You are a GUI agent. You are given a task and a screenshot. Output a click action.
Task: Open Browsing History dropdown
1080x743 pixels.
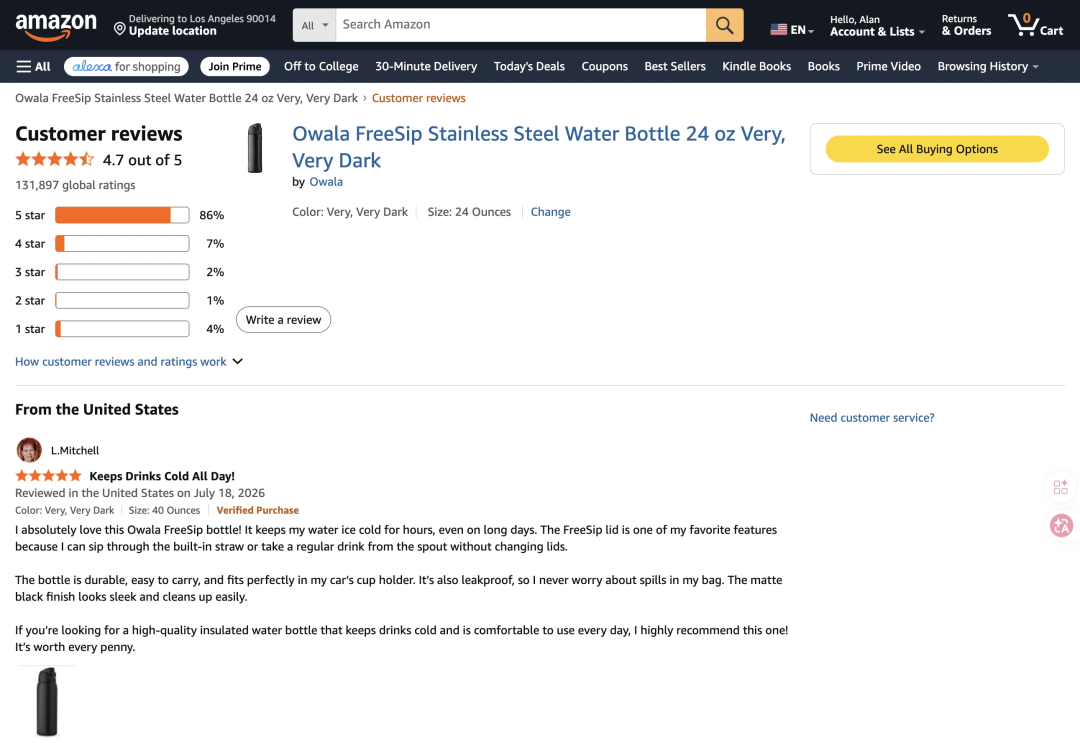coord(988,66)
